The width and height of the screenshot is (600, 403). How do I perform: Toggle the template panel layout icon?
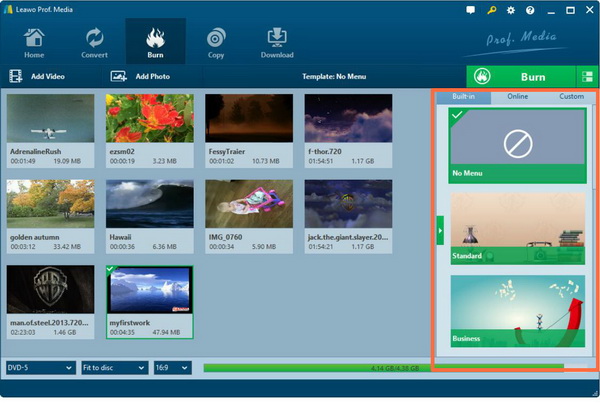[x=587, y=77]
